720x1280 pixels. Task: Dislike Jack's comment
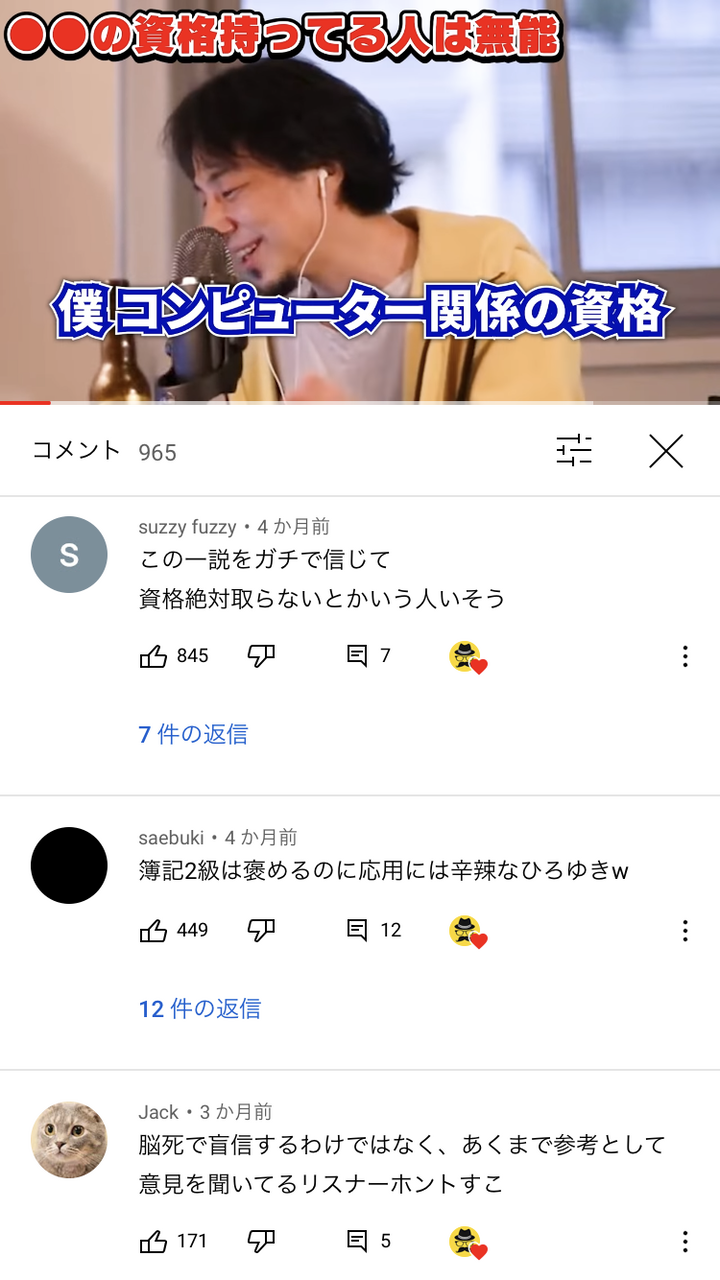click(x=261, y=1242)
